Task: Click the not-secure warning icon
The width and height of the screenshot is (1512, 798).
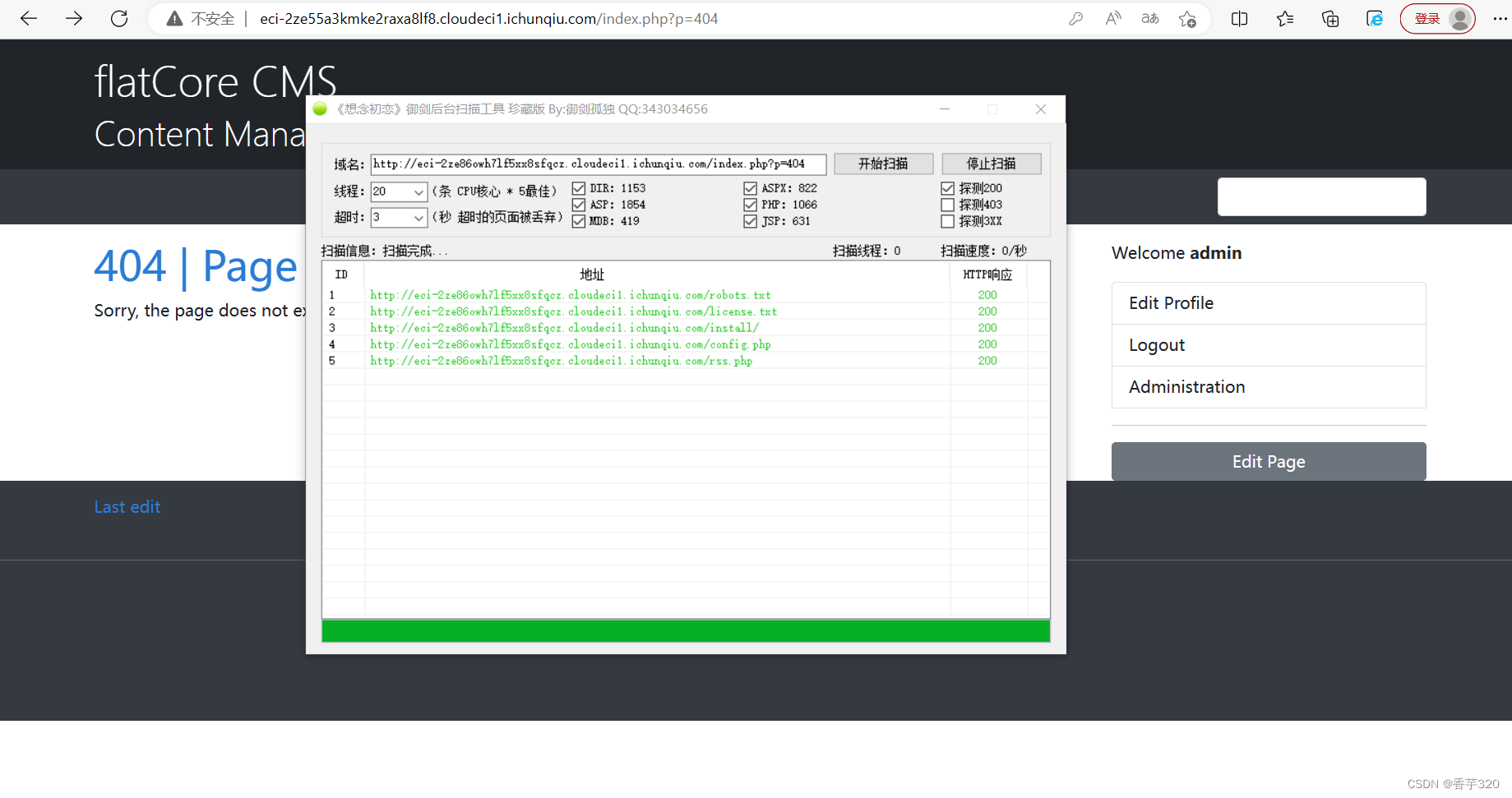Action: 174,19
